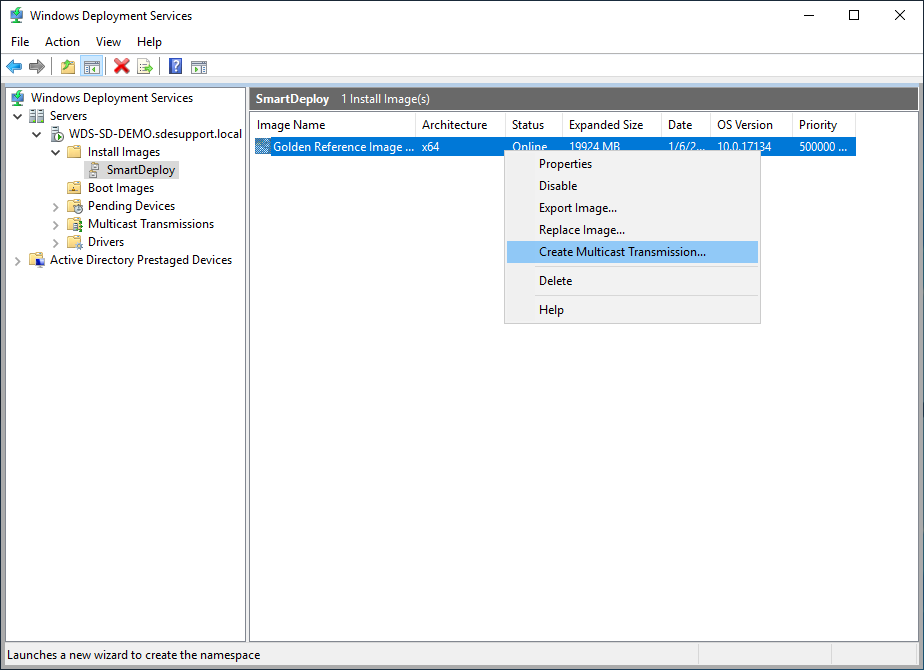The image size is (924, 670).
Task: Select the Boot Images tree item
Action: tap(120, 188)
